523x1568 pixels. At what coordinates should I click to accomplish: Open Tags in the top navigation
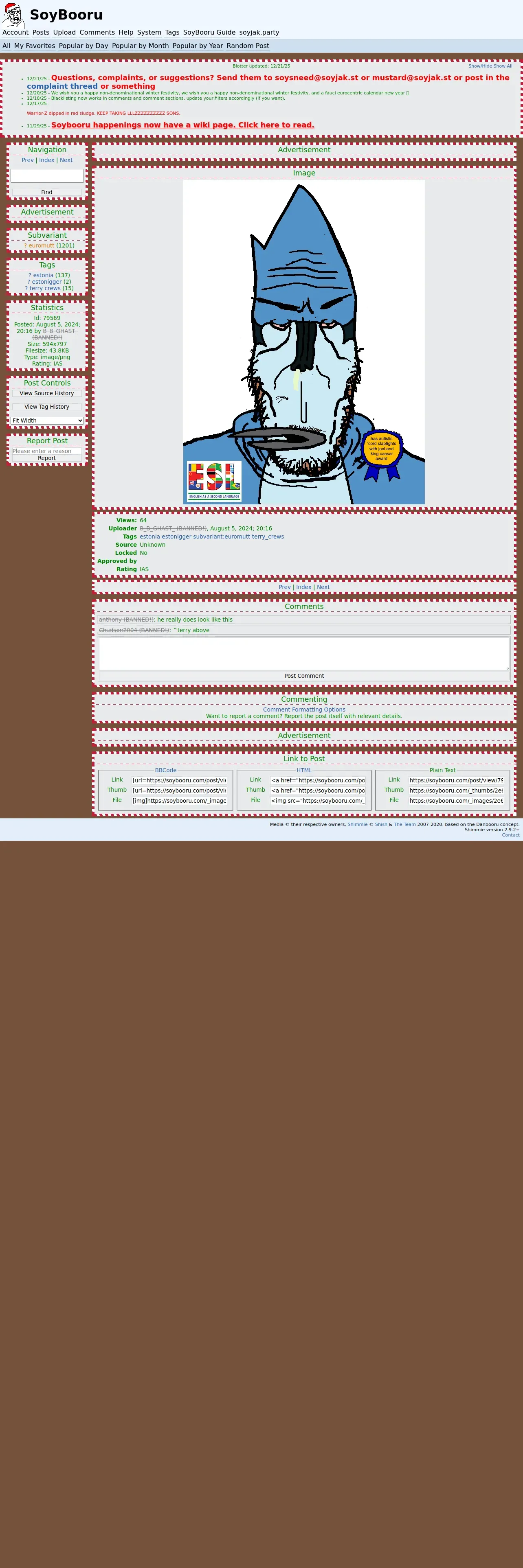172,32
